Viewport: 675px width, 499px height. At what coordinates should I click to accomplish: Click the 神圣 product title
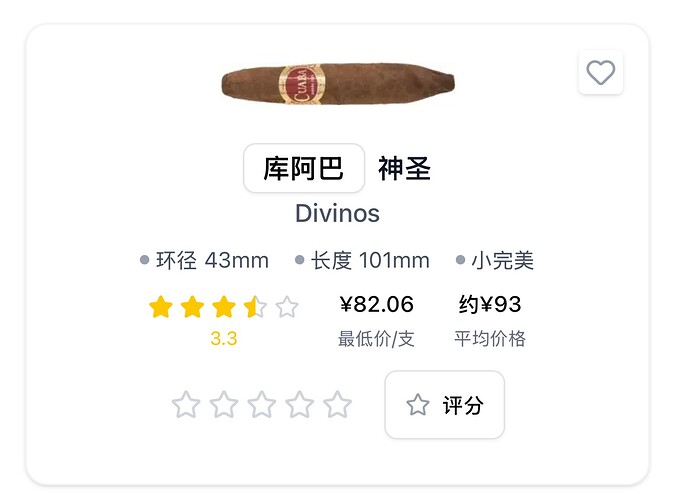[404, 168]
